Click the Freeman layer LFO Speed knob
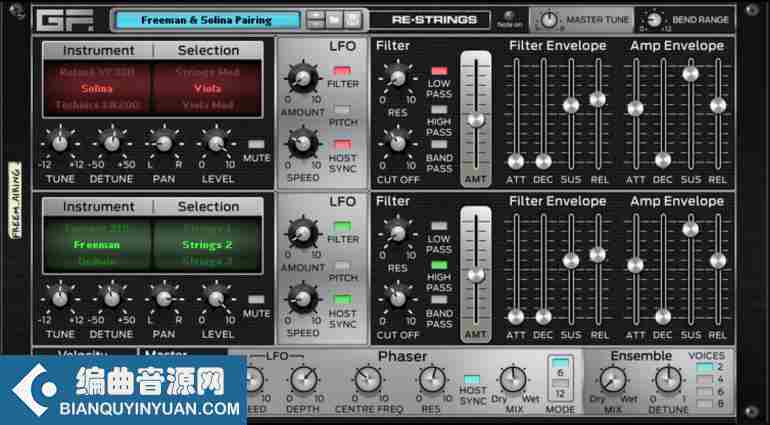 [303, 298]
